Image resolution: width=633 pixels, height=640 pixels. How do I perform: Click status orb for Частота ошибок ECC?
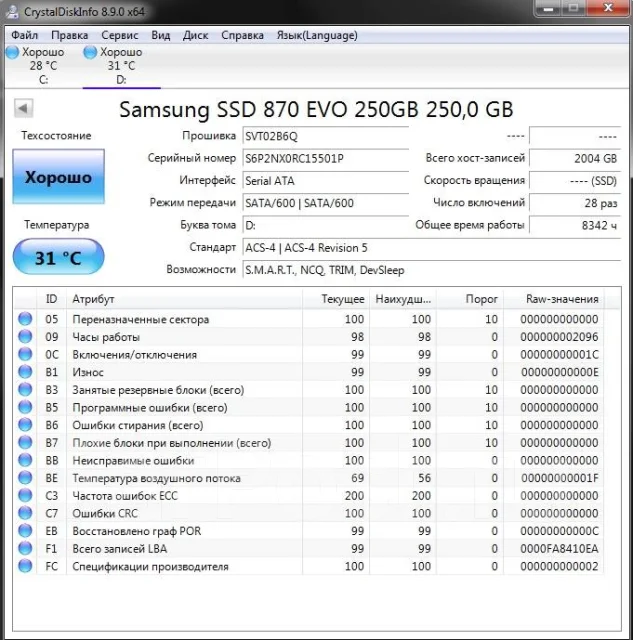pyautogui.click(x=25, y=495)
